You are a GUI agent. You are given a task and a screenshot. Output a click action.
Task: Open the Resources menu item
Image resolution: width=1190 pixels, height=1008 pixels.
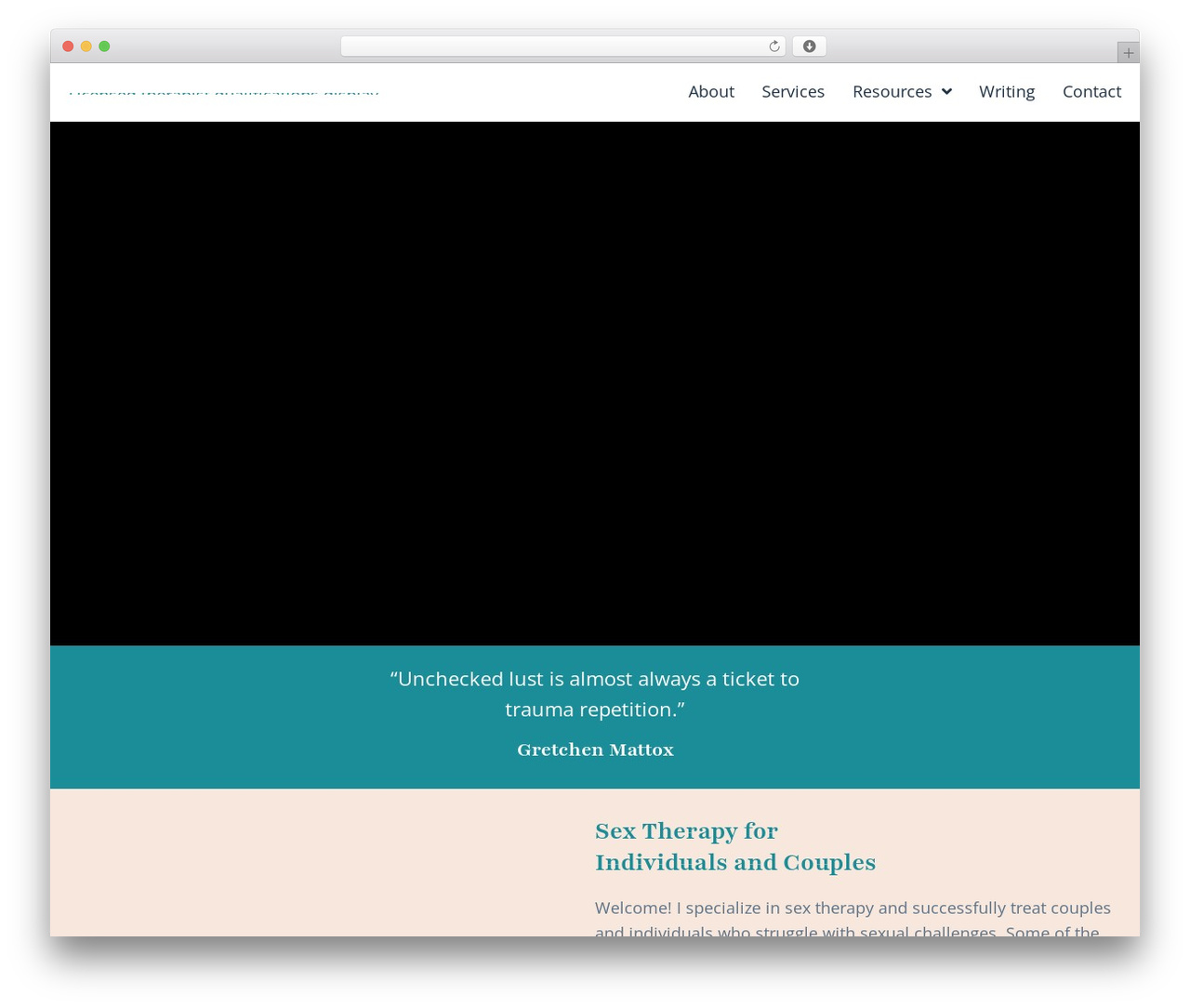[892, 91]
